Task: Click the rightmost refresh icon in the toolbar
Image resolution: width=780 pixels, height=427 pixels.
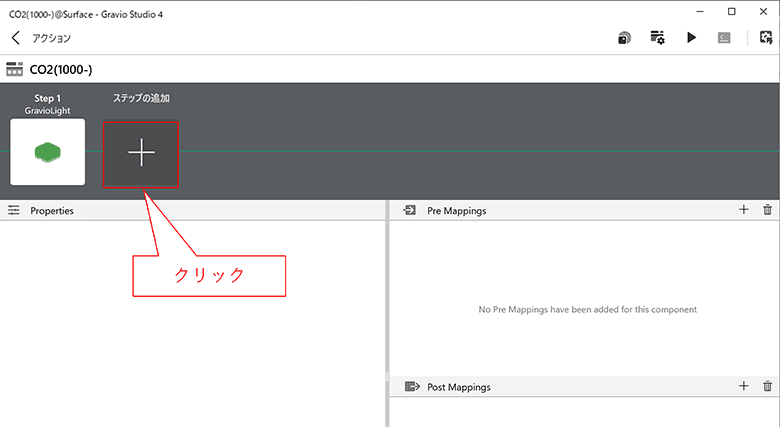Action: (766, 38)
